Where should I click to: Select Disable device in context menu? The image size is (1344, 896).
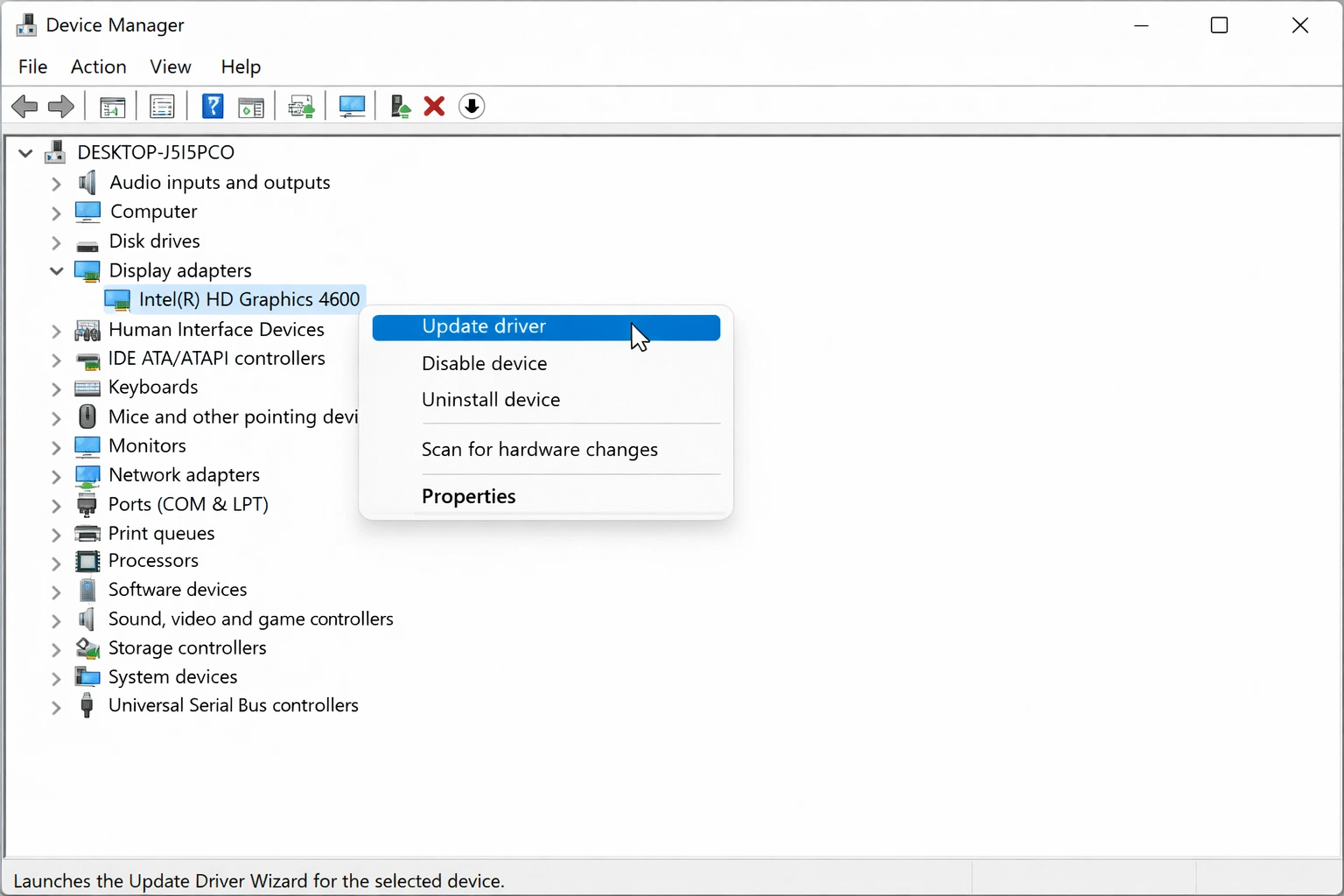click(484, 364)
